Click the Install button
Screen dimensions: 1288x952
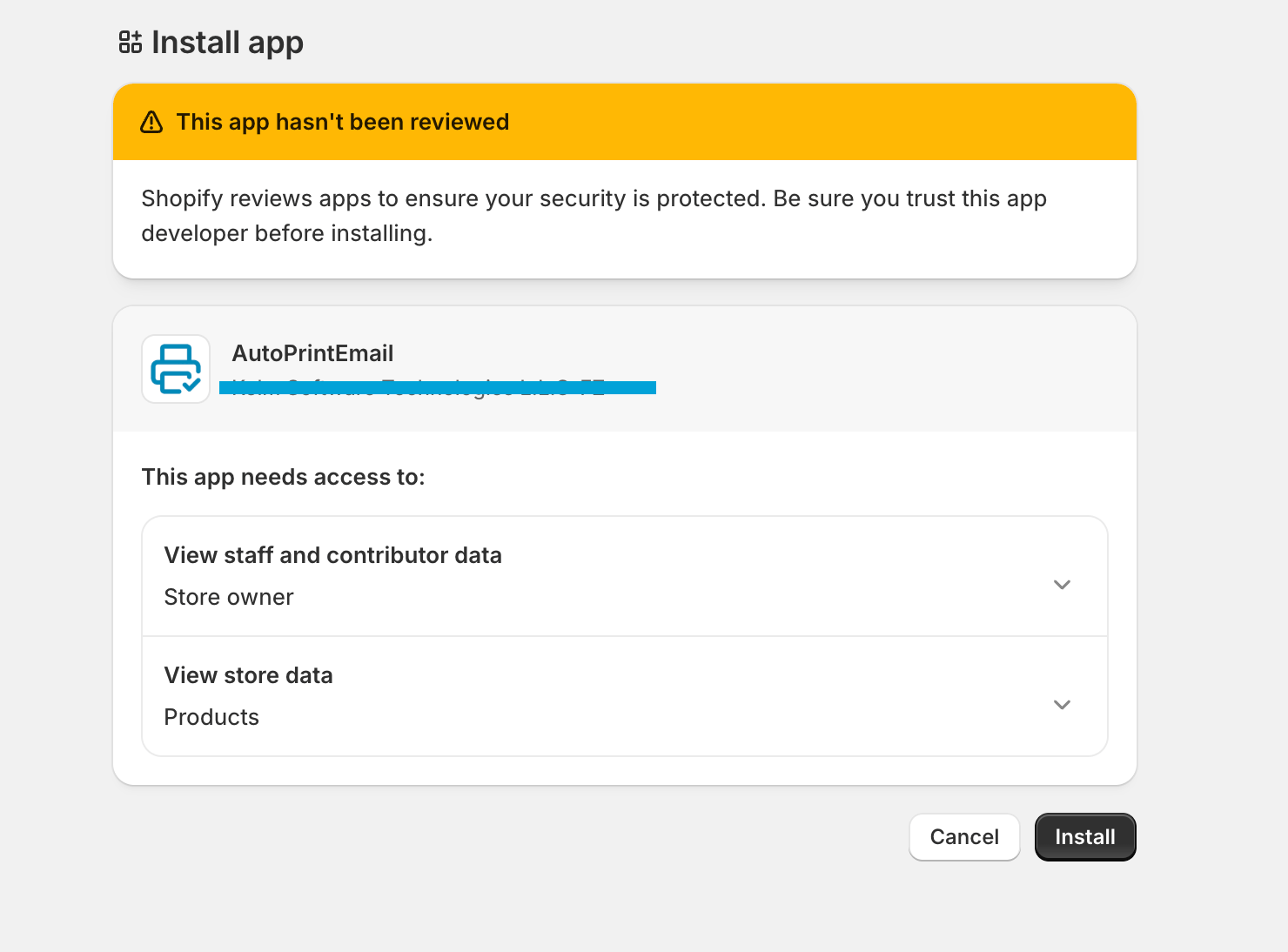pyautogui.click(x=1085, y=837)
